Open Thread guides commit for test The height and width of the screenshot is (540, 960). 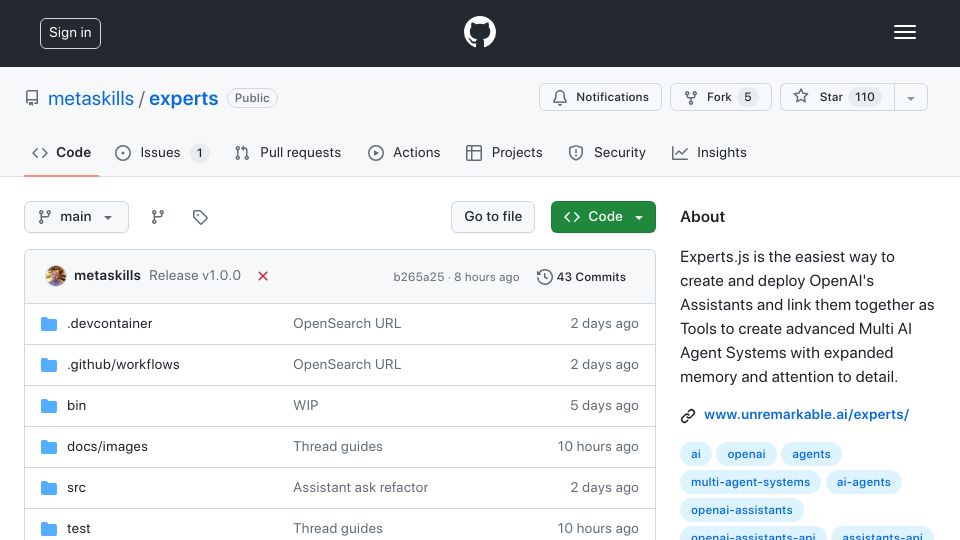(x=337, y=528)
